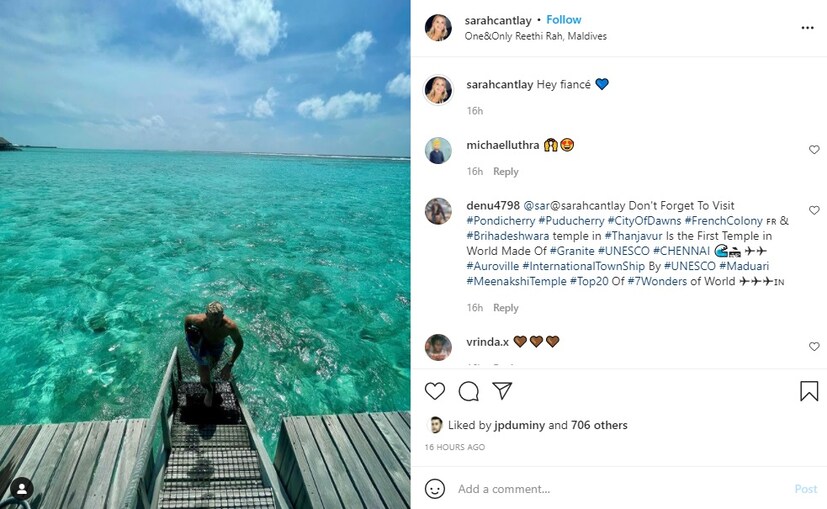Click tagged people icon on photo
Image resolution: width=827 pixels, height=509 pixels.
pos(21,488)
